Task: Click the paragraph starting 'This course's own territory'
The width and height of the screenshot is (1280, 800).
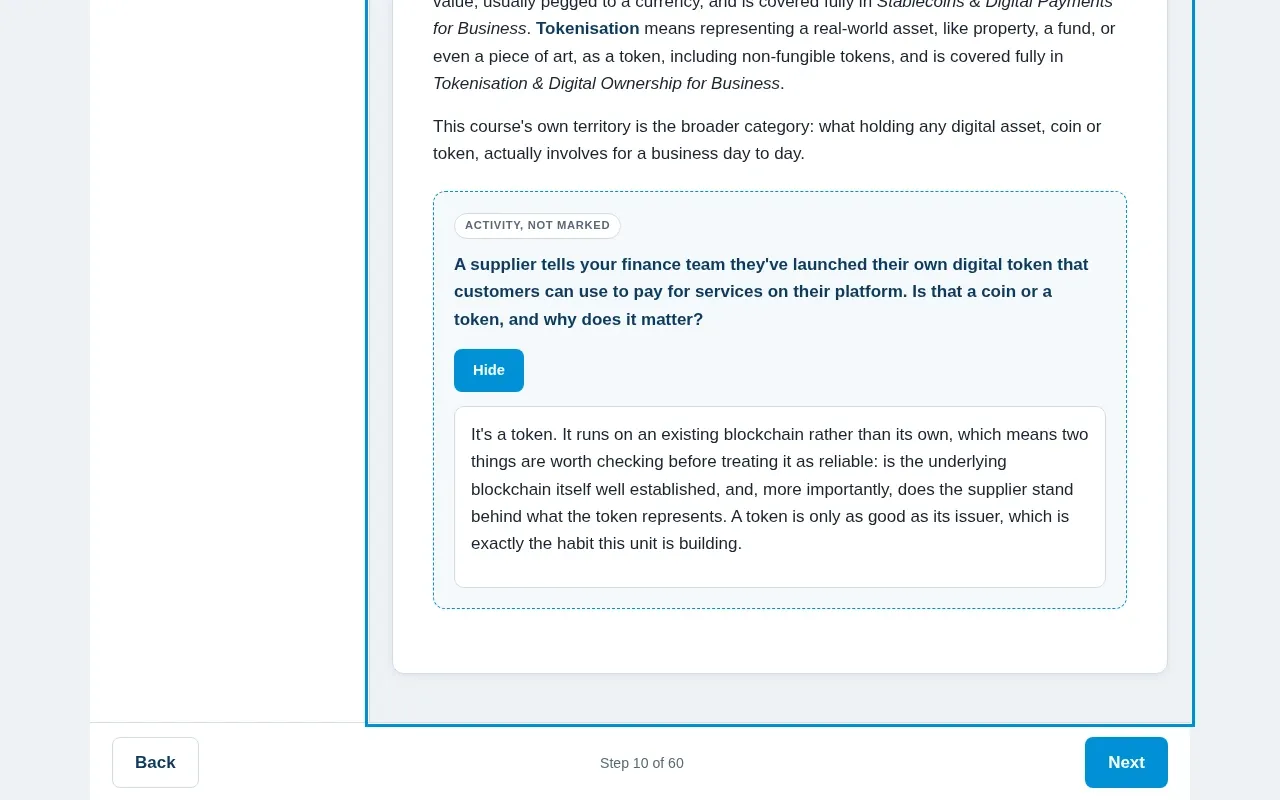Action: 767,140
